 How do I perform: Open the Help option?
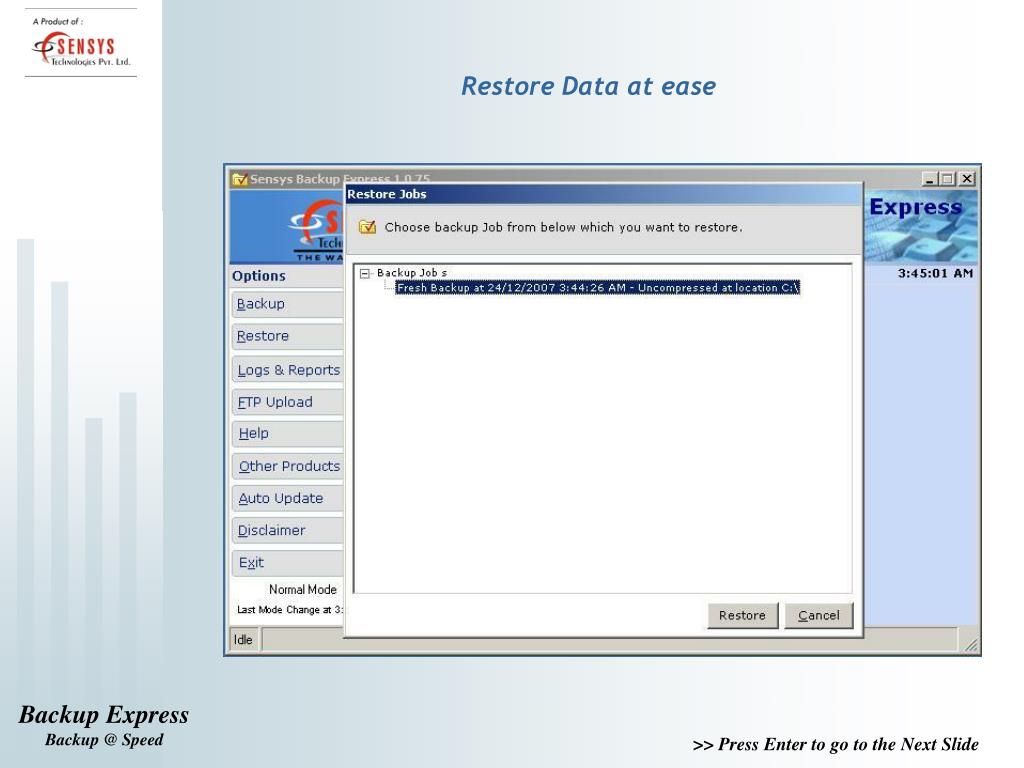[x=287, y=434]
